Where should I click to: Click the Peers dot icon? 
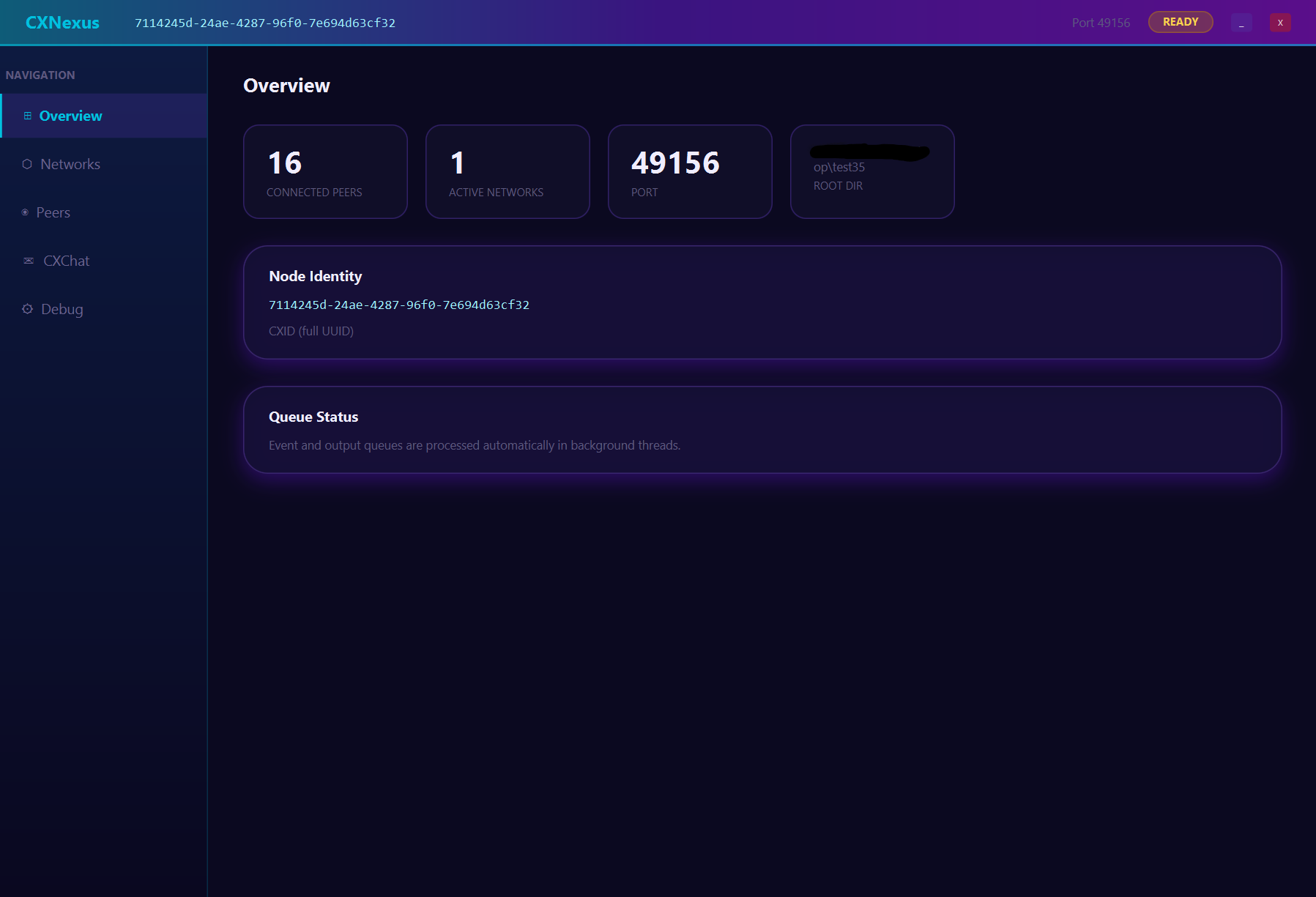[25, 212]
